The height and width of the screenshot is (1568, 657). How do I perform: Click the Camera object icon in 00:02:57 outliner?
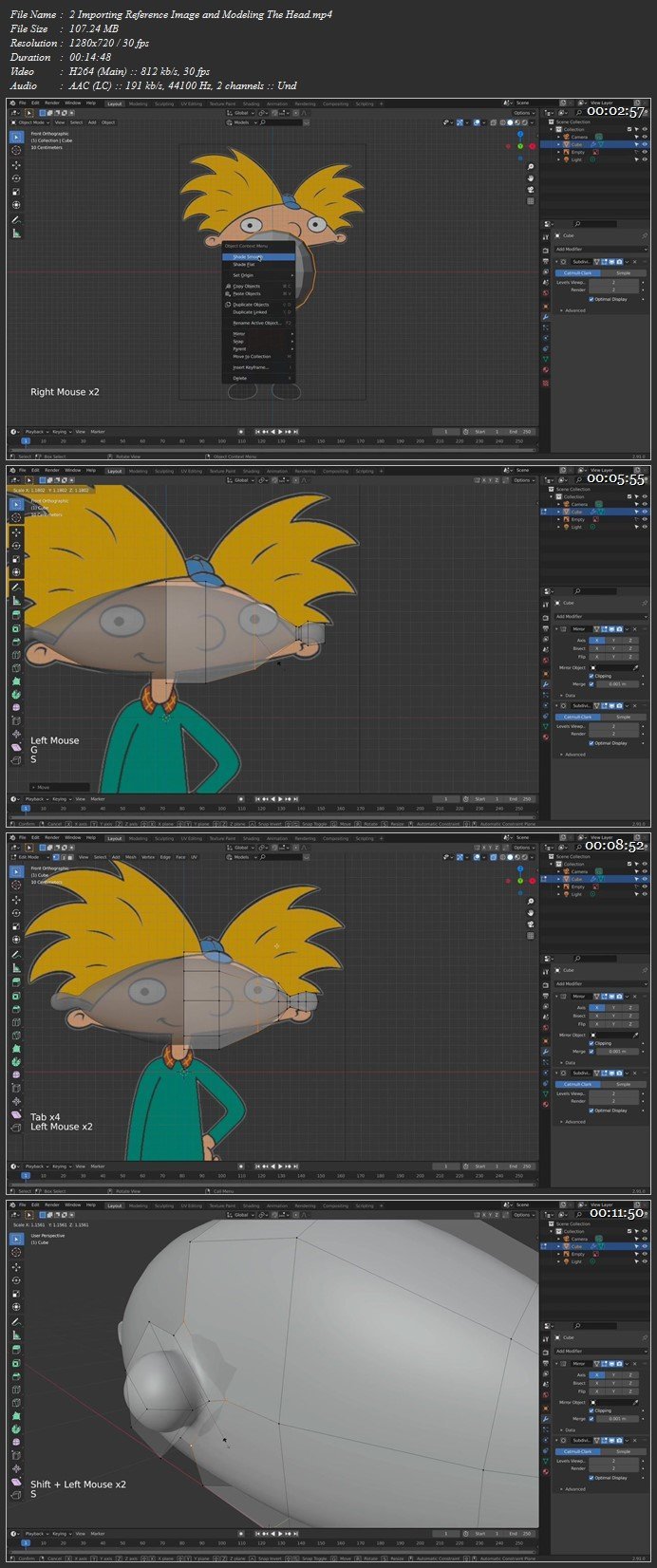tap(567, 137)
